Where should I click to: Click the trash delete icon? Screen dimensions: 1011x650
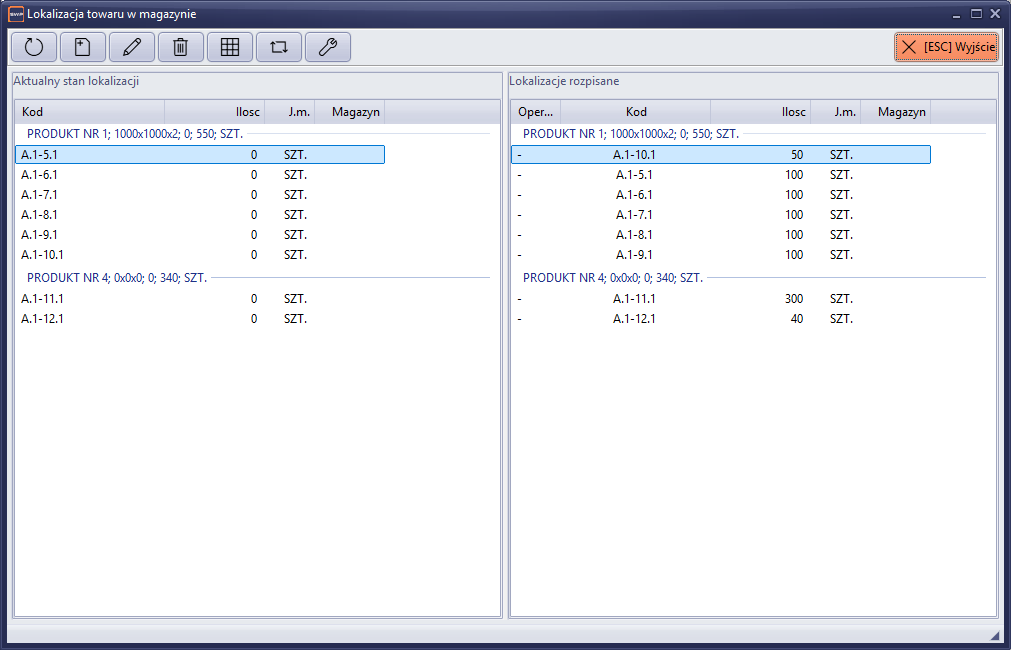click(181, 47)
